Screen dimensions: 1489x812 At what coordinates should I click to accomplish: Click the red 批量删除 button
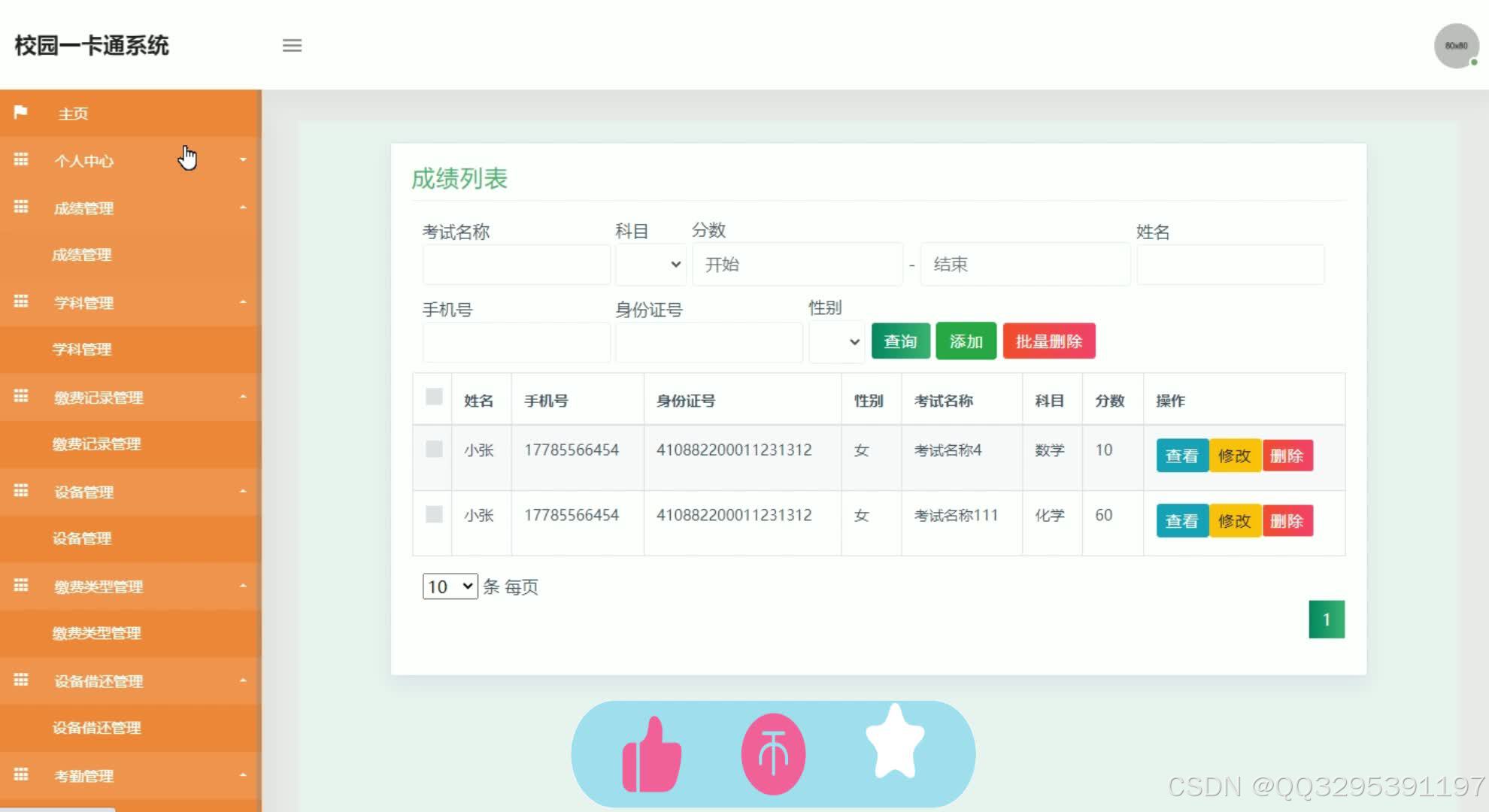pos(1049,341)
